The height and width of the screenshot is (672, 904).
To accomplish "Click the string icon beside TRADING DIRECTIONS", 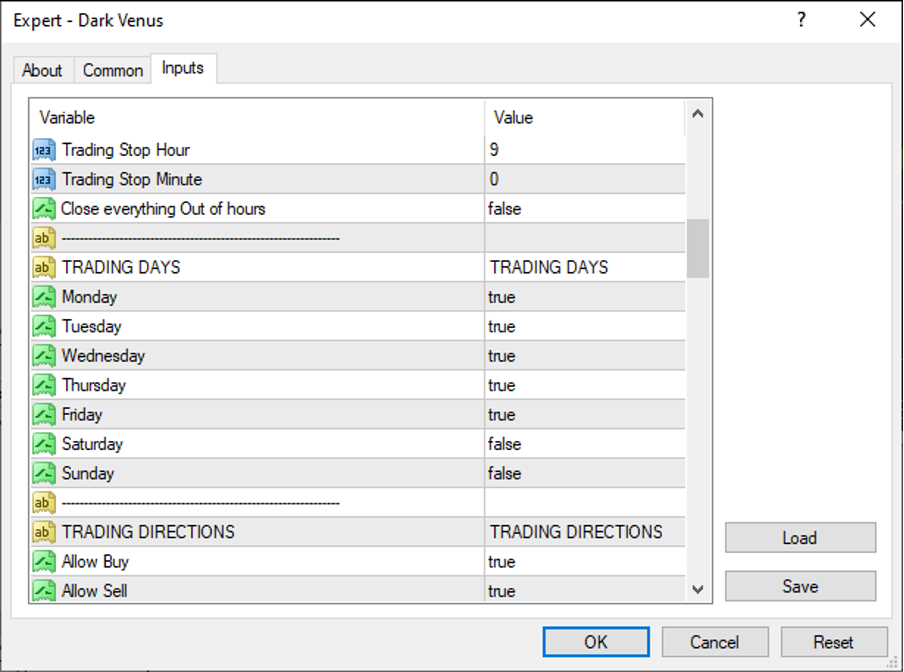I will (x=44, y=532).
